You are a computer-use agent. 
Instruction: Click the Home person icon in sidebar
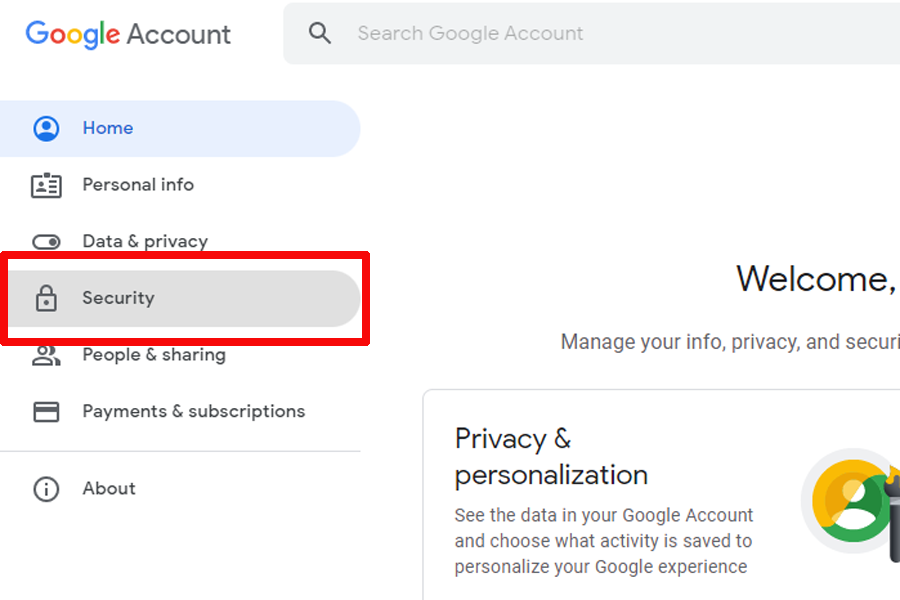point(46,128)
